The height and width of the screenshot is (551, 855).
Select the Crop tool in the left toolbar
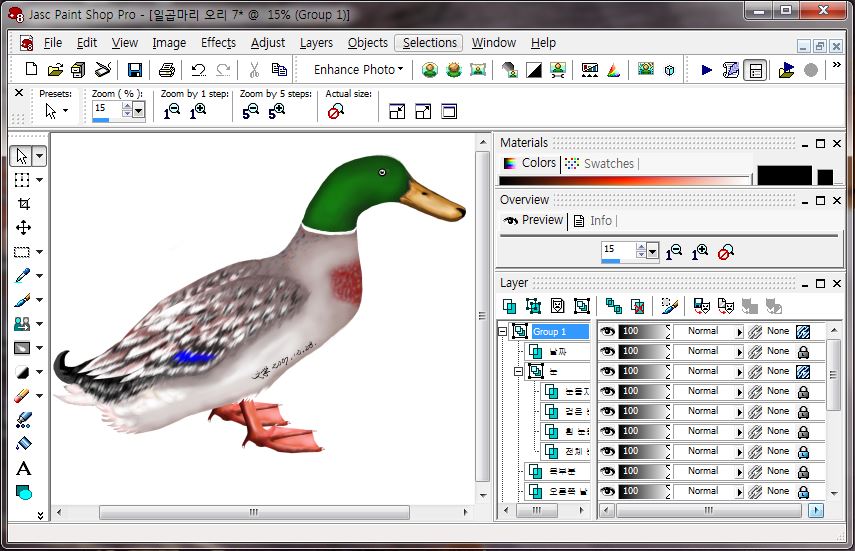click(23, 203)
